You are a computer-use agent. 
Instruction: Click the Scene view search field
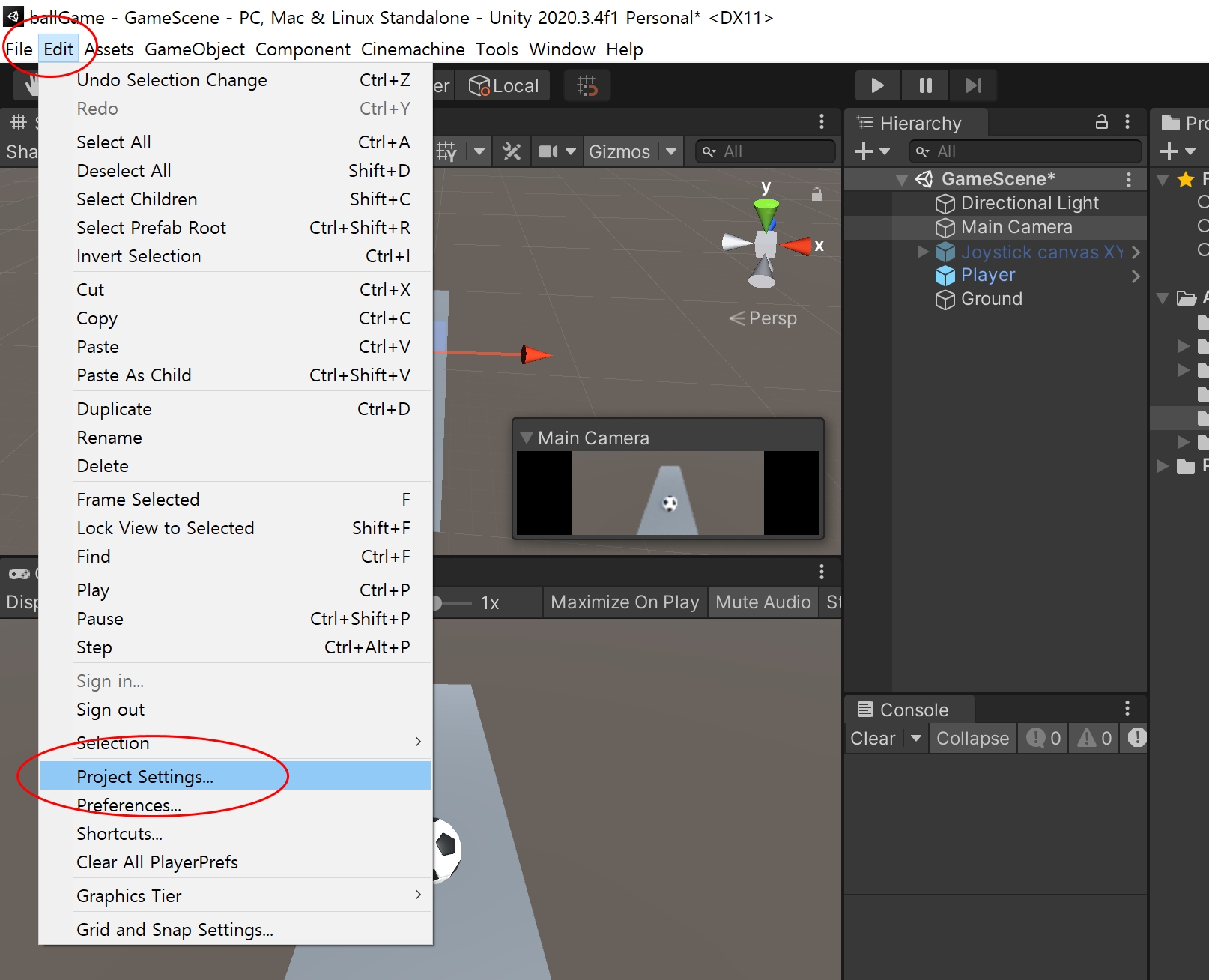(x=765, y=151)
